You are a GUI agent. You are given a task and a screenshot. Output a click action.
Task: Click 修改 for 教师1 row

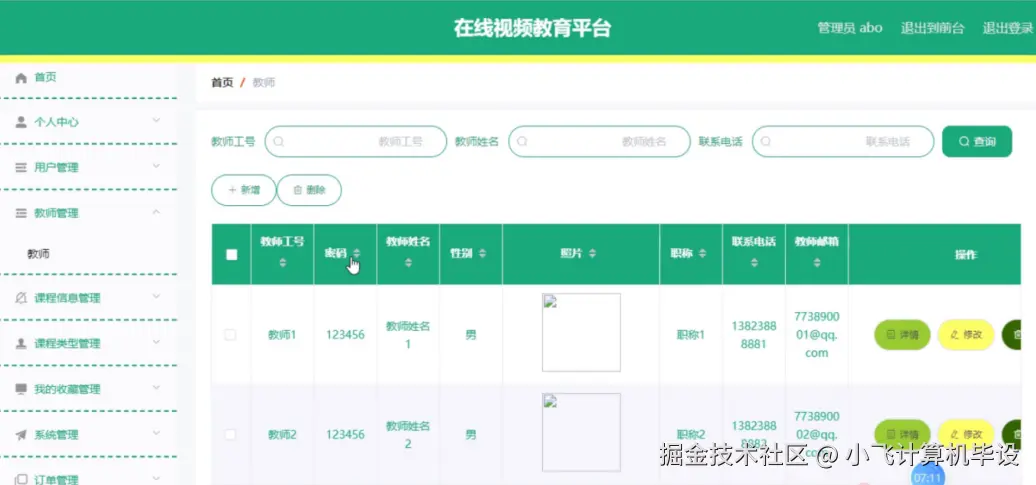pyautogui.click(x=966, y=334)
